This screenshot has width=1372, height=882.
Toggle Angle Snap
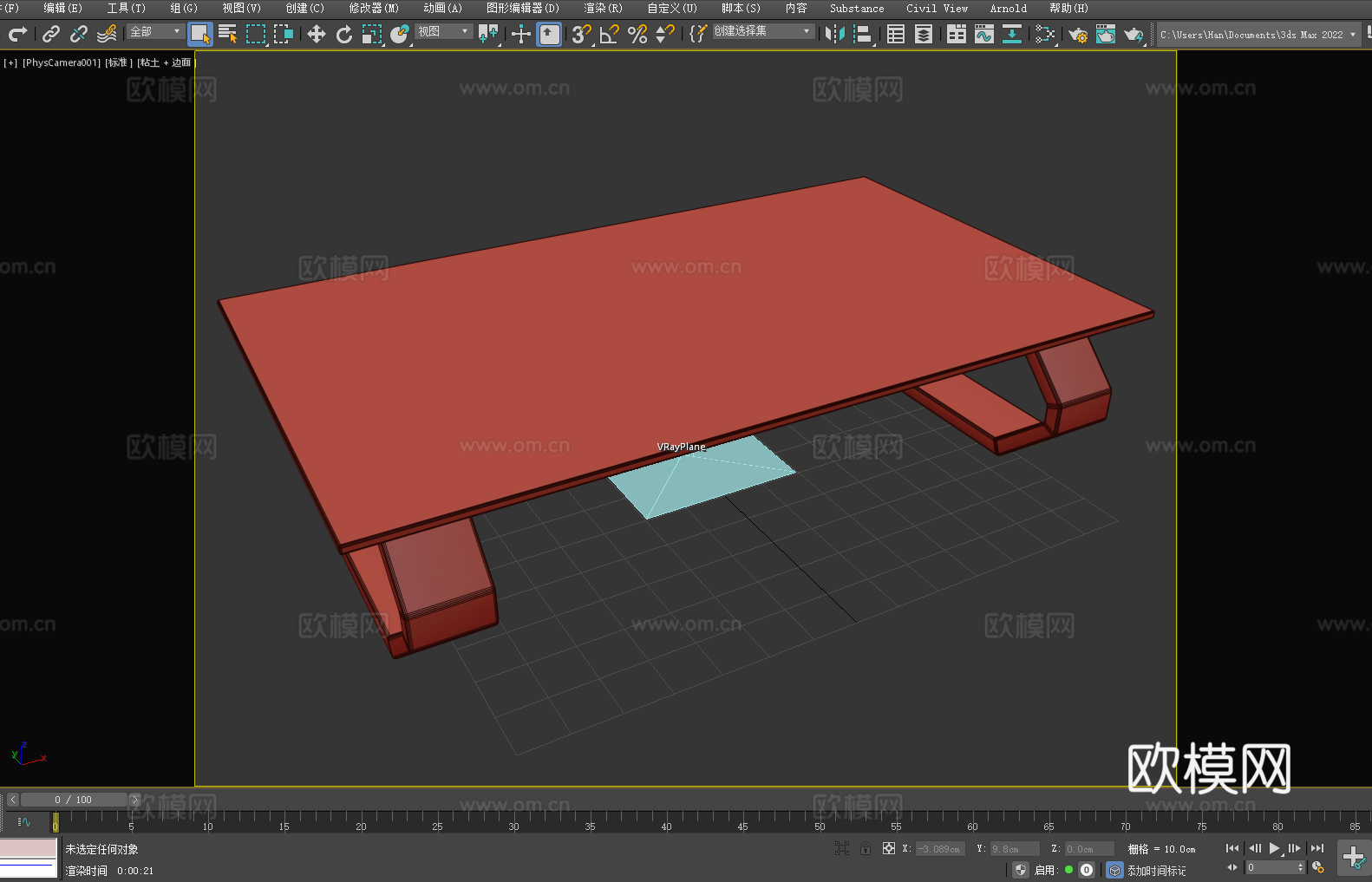coord(610,34)
